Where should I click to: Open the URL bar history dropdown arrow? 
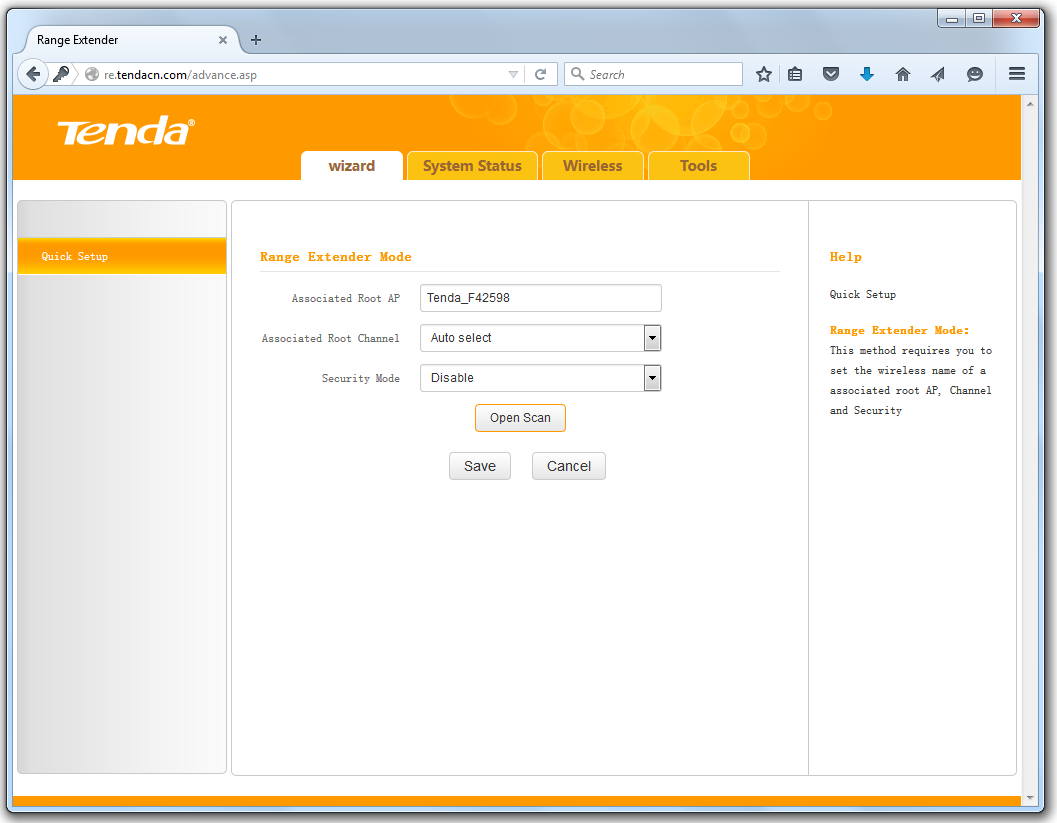point(513,74)
